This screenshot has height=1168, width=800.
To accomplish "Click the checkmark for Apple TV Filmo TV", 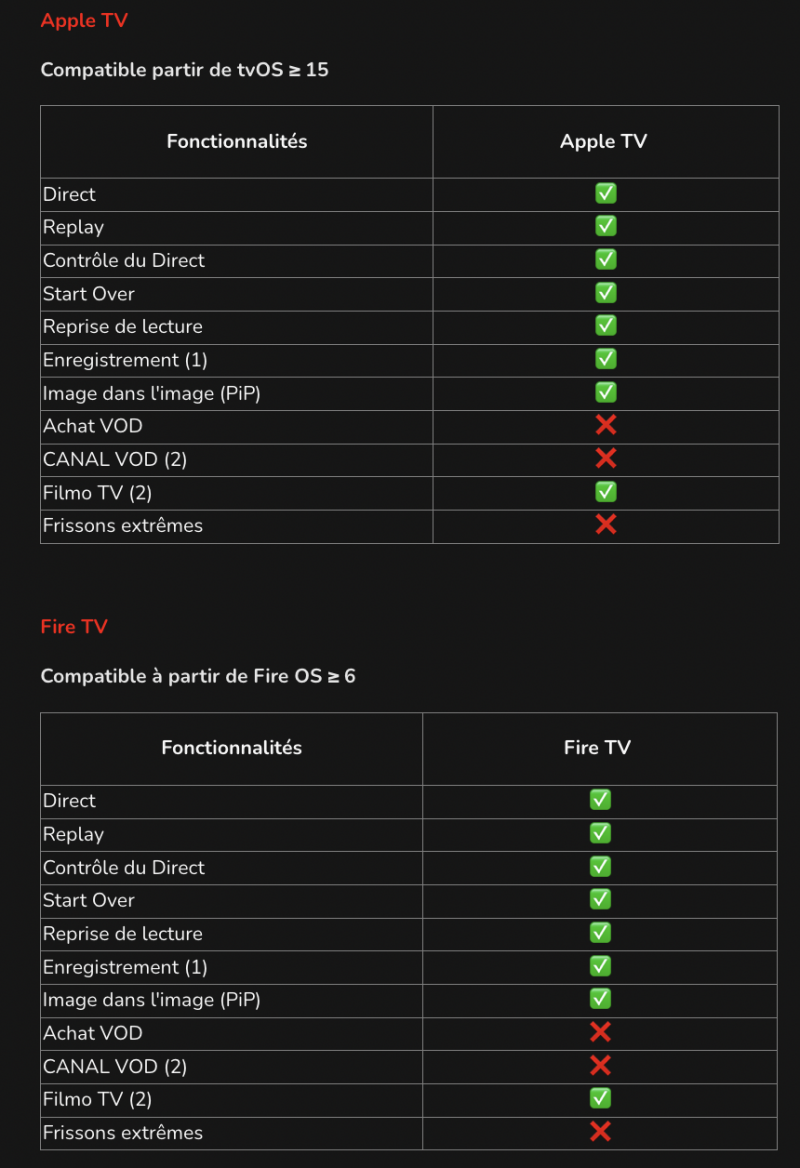I will pos(605,492).
